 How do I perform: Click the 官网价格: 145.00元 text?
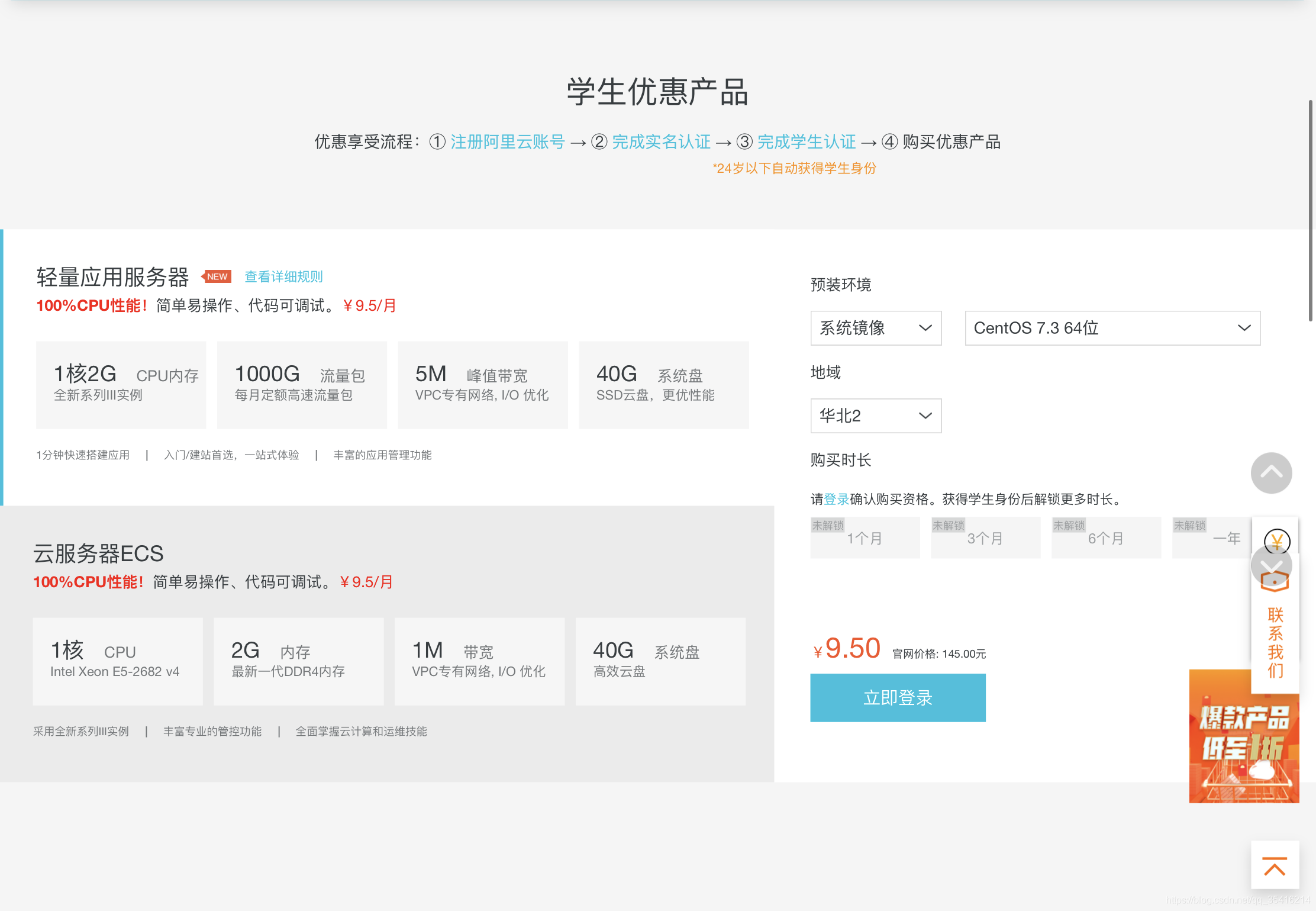tap(939, 654)
